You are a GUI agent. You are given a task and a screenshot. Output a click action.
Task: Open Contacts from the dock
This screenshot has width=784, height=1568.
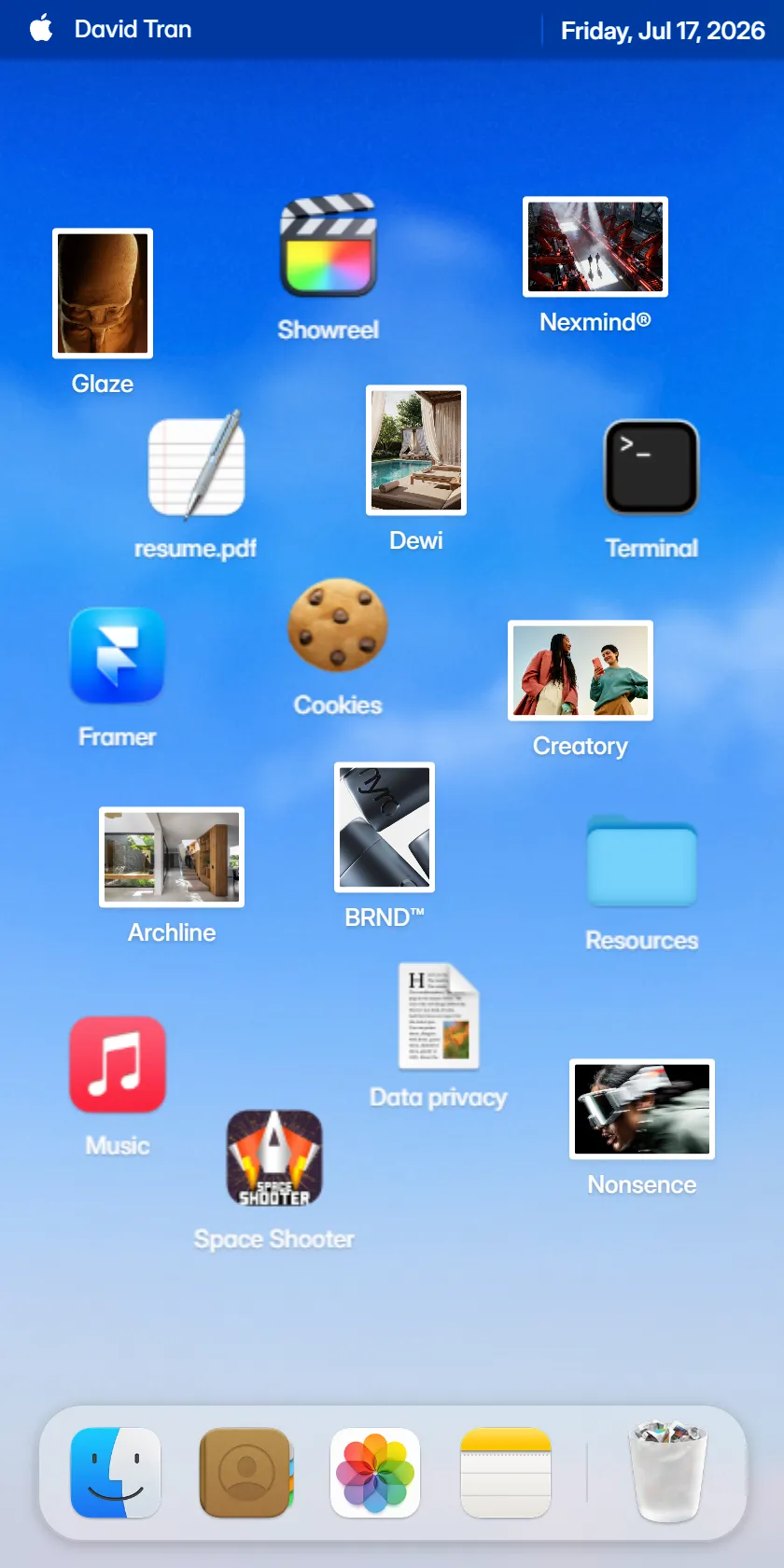(246, 1473)
